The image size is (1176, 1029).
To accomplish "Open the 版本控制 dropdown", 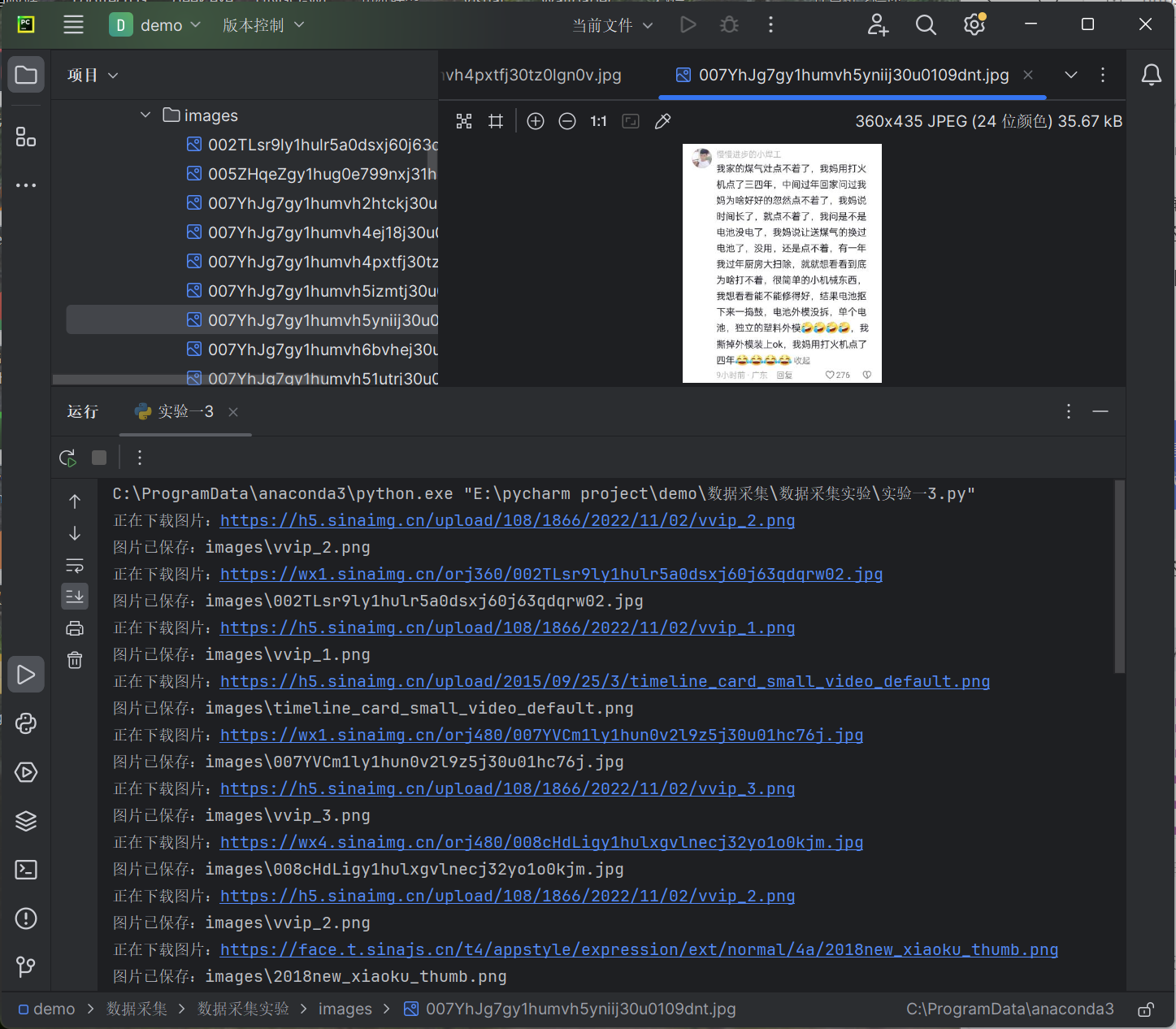I will tap(263, 25).
